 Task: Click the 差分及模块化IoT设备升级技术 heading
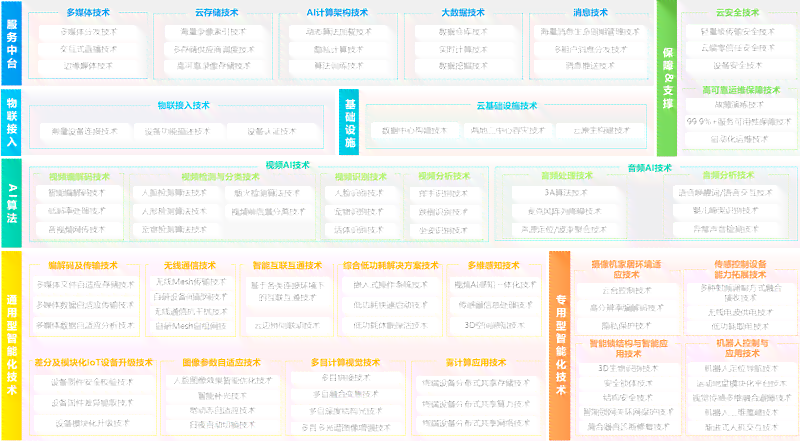click(93, 362)
